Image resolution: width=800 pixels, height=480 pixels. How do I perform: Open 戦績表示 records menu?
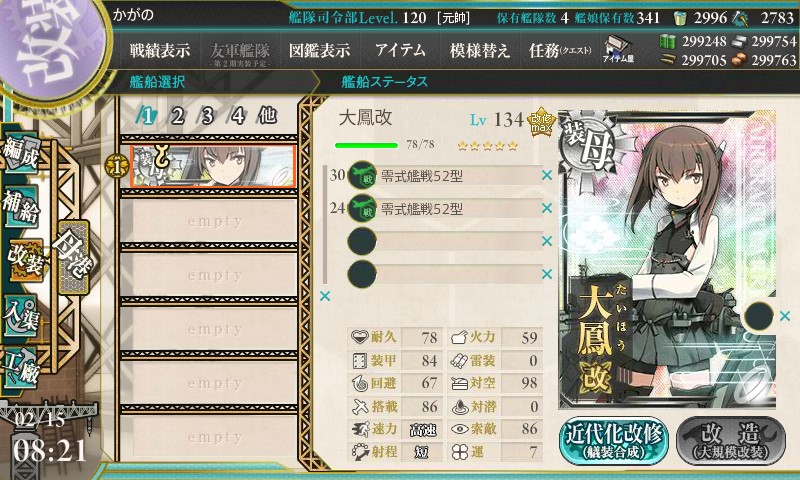click(160, 50)
